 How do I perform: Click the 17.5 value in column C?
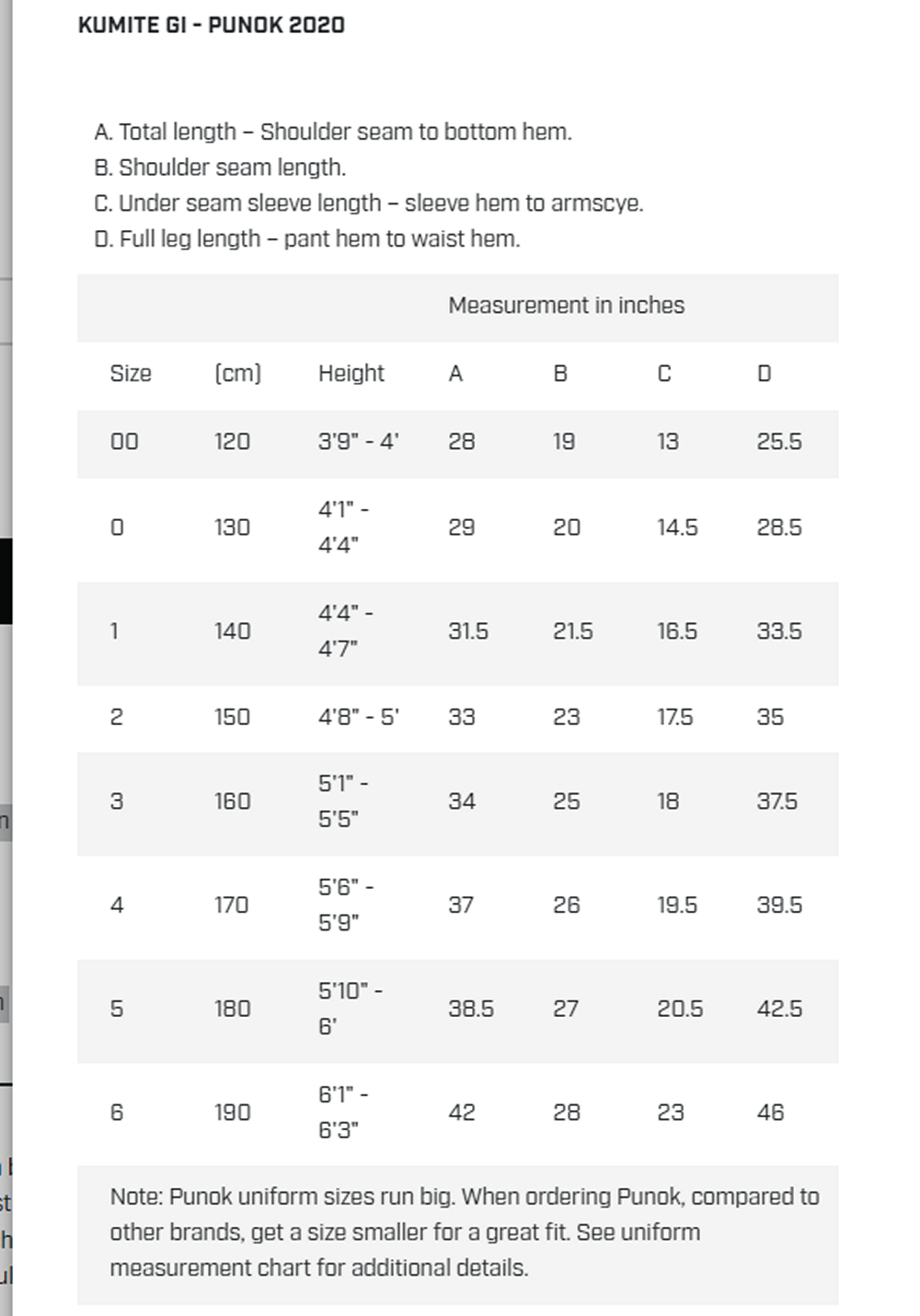click(x=674, y=717)
